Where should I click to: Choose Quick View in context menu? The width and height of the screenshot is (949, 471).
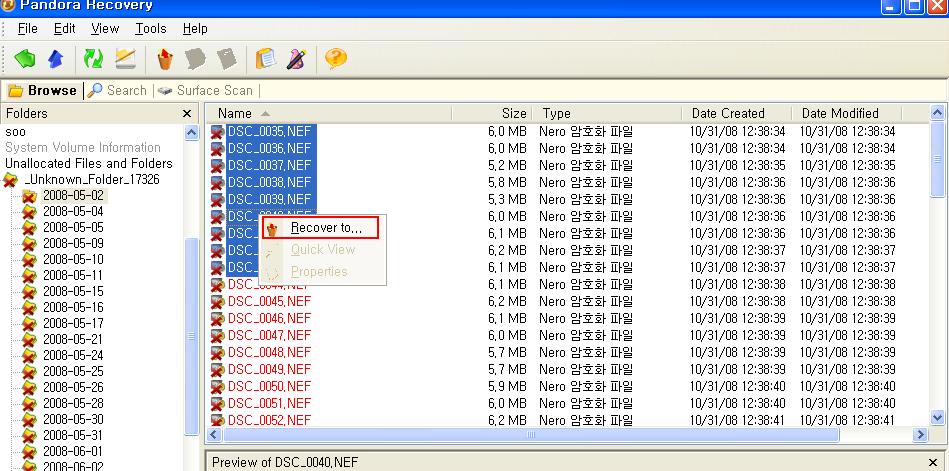[x=323, y=249]
